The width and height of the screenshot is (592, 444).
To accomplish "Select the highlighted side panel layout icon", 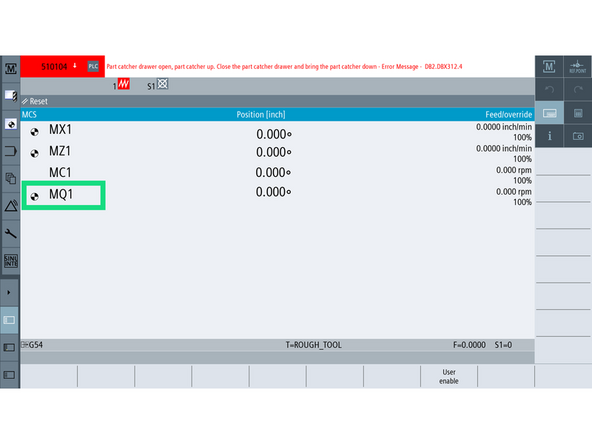I will coord(9,320).
